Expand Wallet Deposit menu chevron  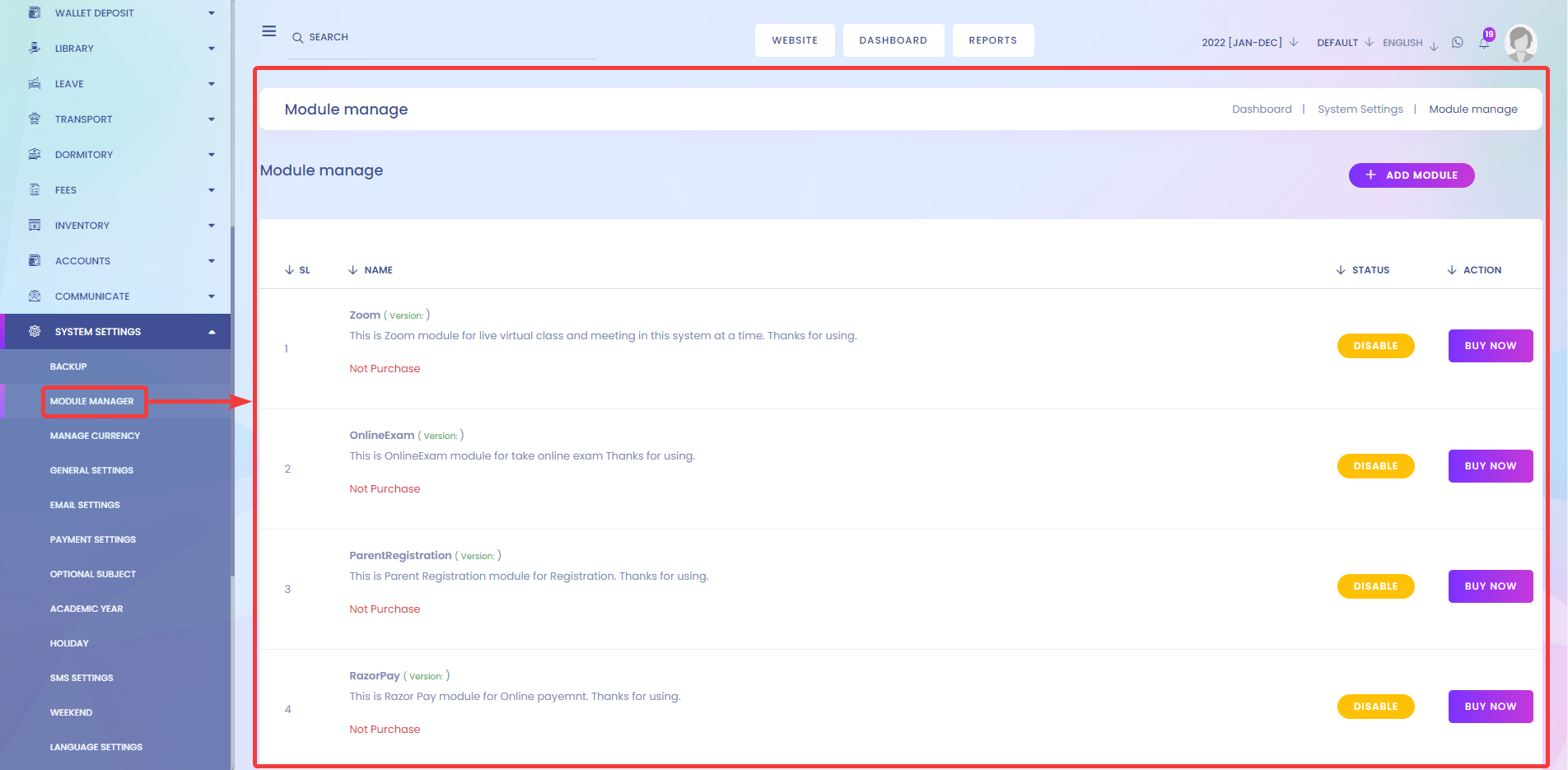(x=212, y=13)
